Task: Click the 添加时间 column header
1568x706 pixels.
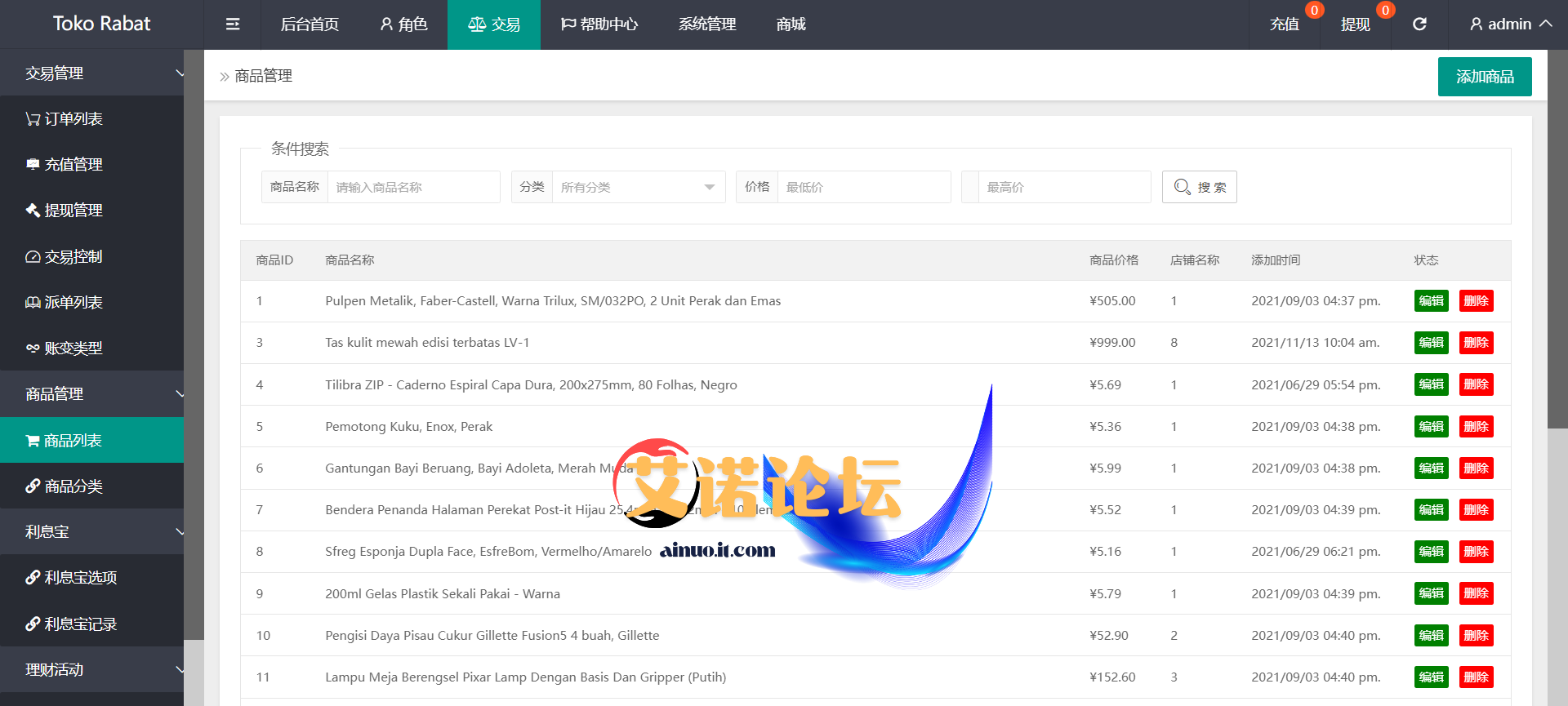Action: (1276, 260)
